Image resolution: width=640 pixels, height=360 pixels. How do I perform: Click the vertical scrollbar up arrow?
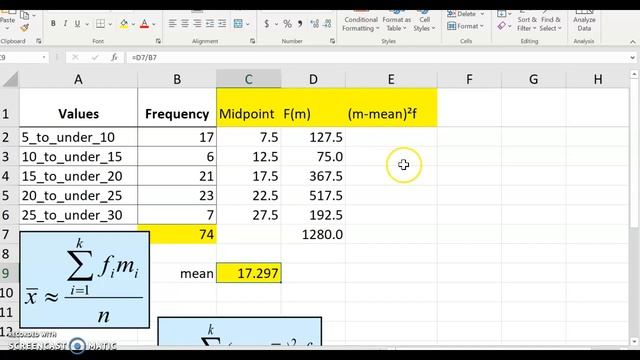[634, 74]
